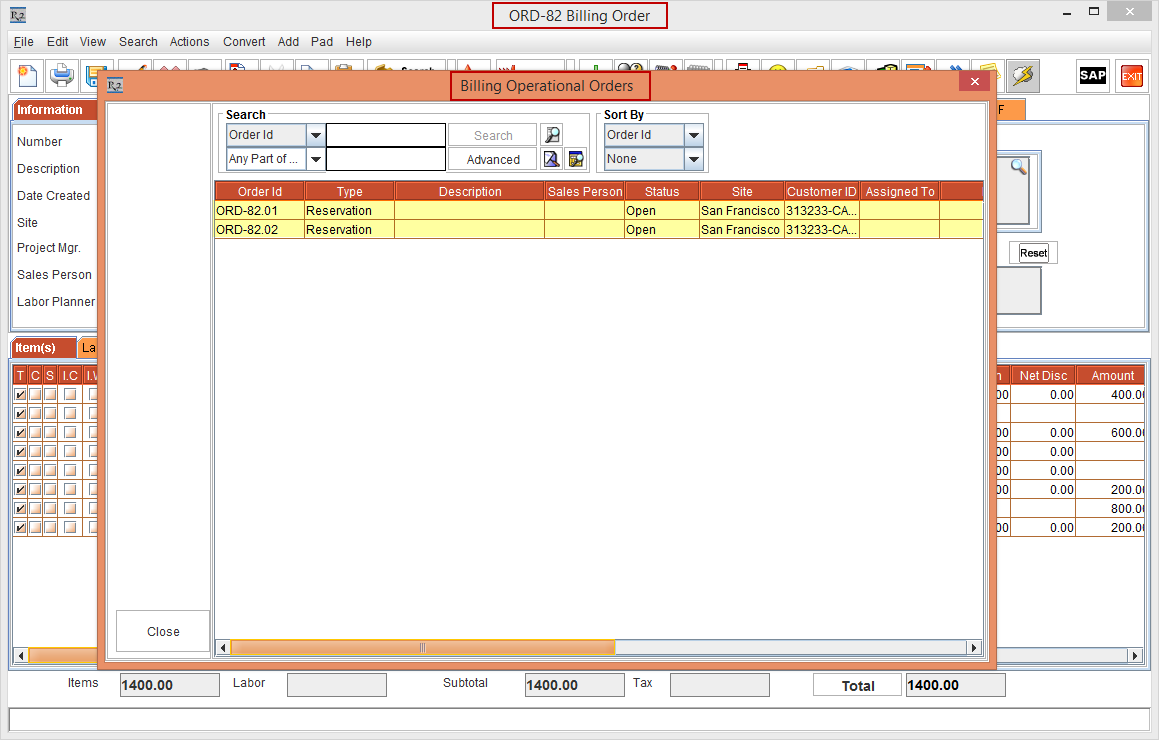Image resolution: width=1159 pixels, height=740 pixels.
Task: Open the Actions menu
Action: (189, 42)
